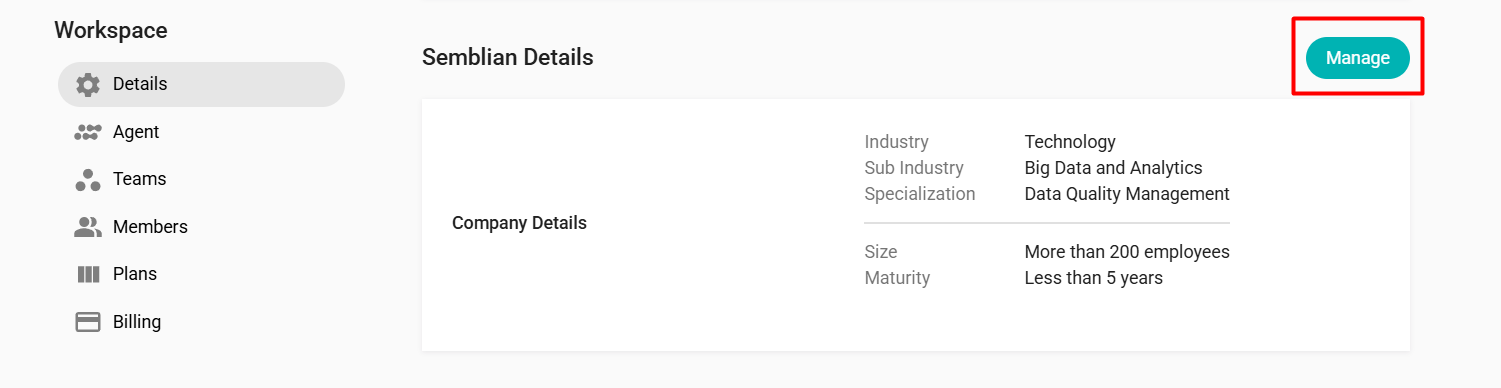
Task: Click the Data Quality Management value
Action: (x=1127, y=194)
